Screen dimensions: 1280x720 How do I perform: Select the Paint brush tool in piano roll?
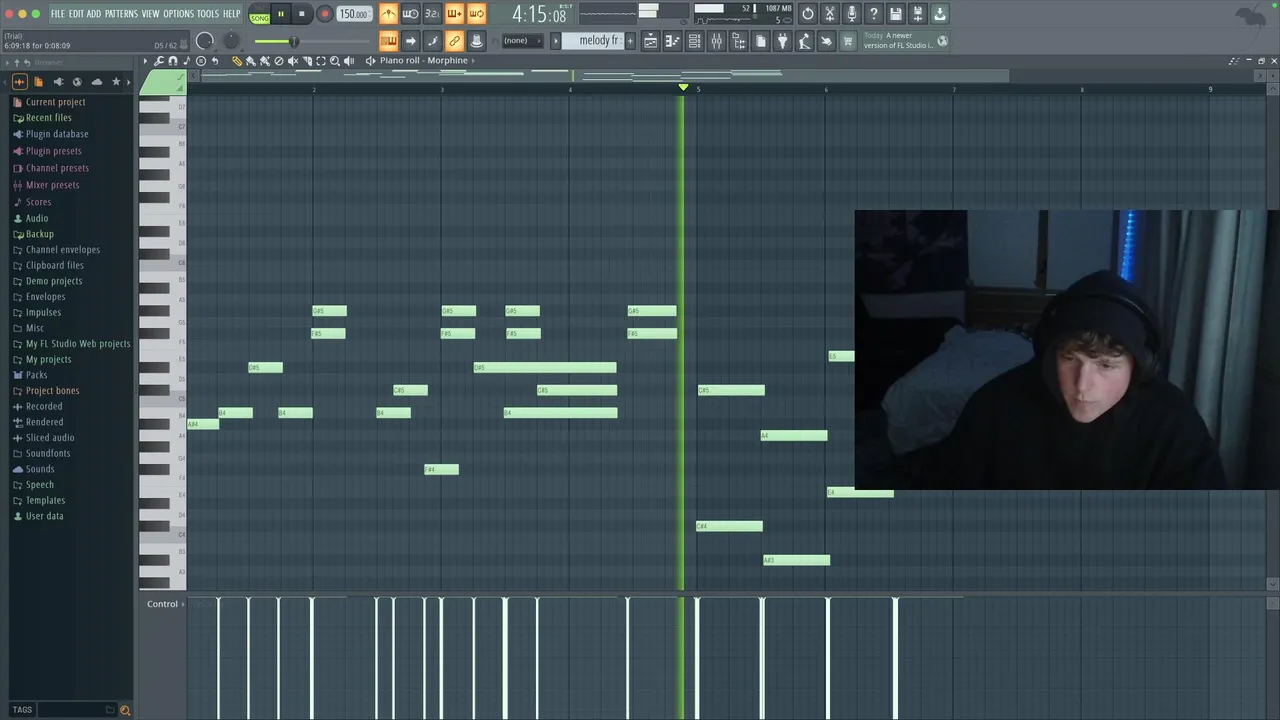[251, 61]
